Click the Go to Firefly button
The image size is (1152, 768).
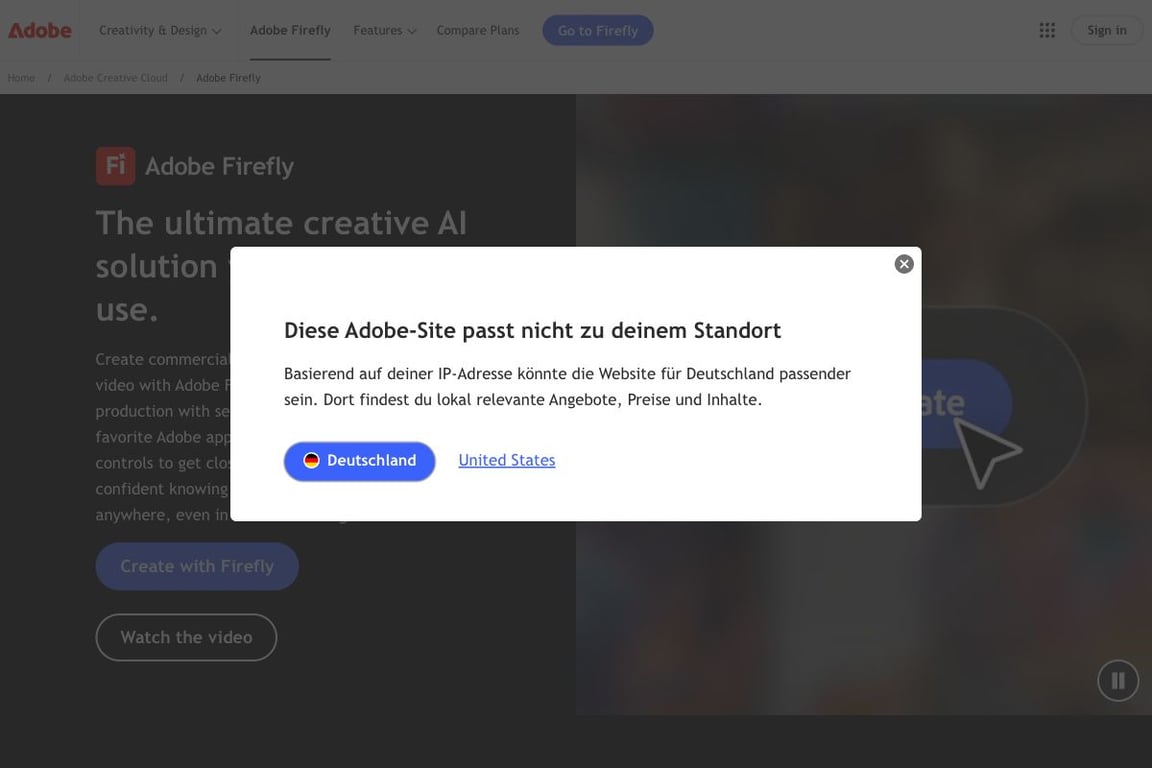pos(598,30)
